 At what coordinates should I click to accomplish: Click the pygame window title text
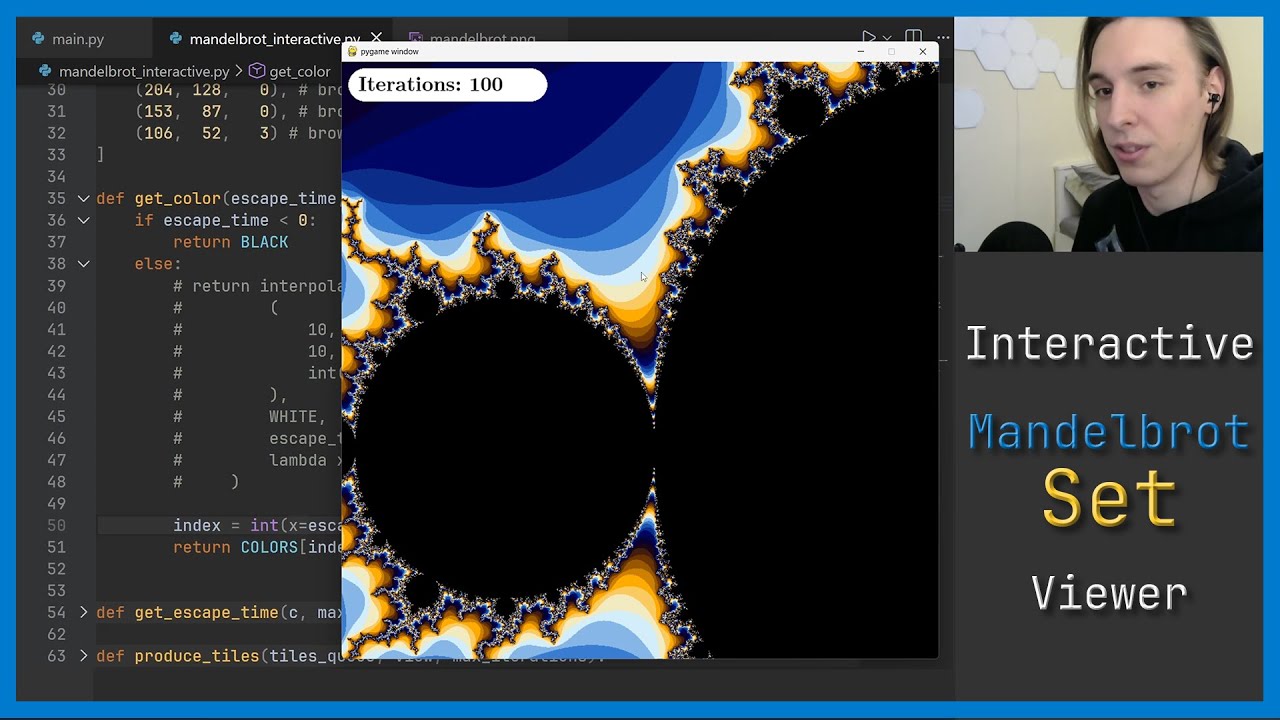coord(390,51)
